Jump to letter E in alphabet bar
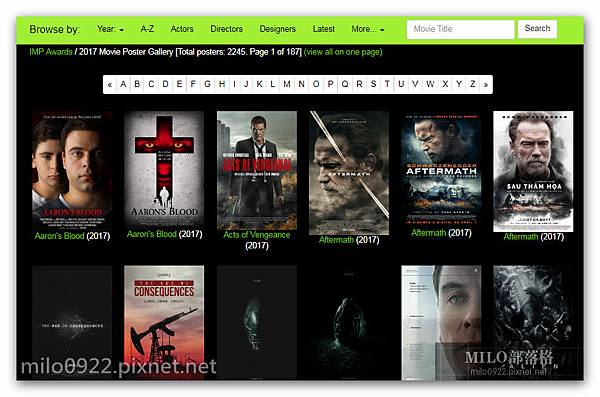 point(179,84)
